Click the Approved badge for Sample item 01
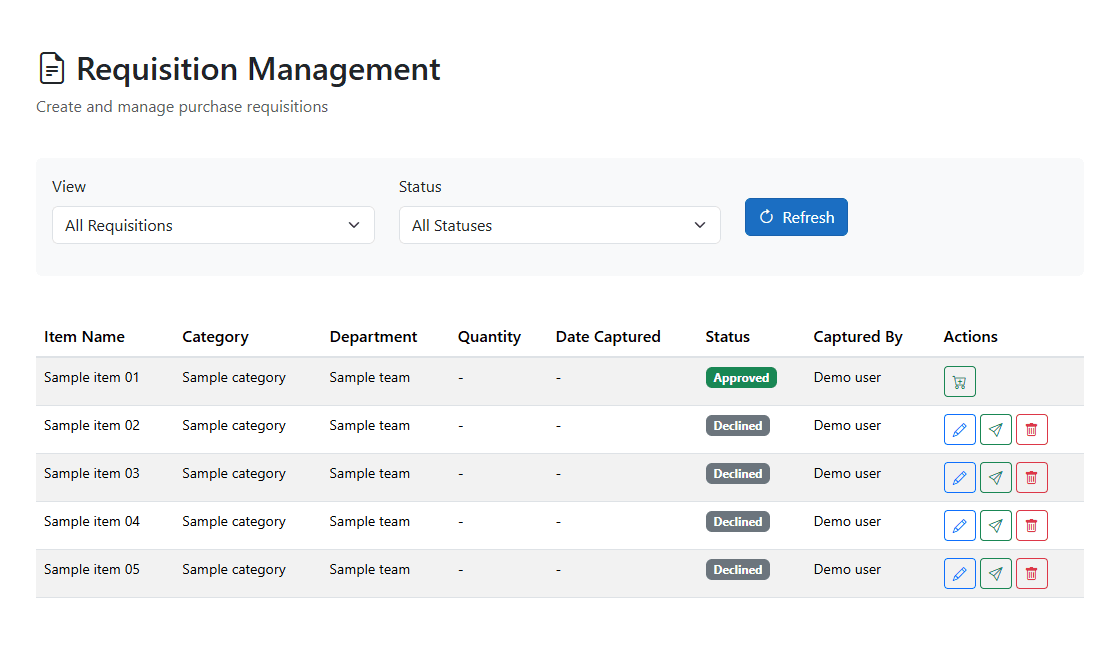Screen dimensions: 1120x647 point(741,378)
